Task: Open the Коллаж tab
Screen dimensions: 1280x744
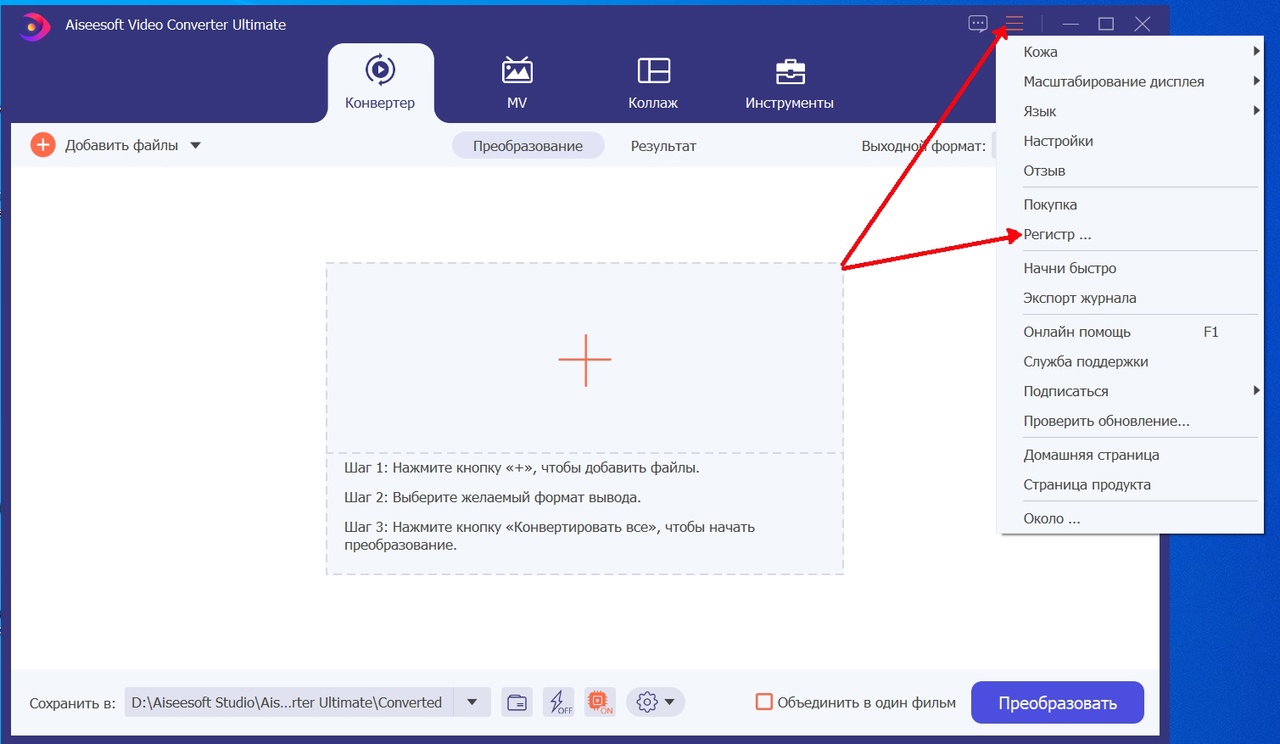Action: click(x=653, y=82)
